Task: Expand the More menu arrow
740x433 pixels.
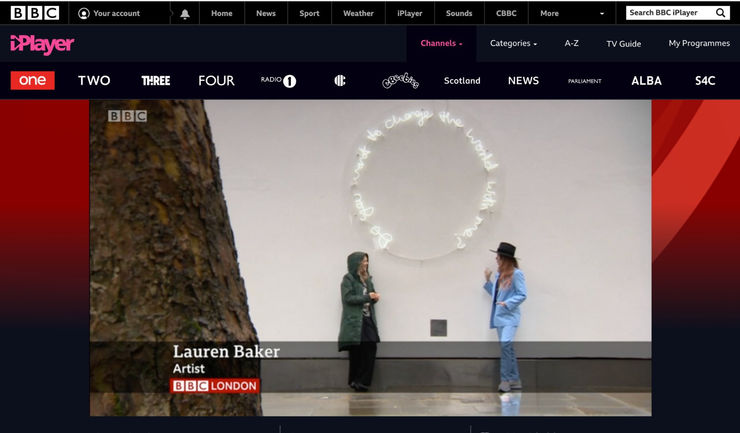Action: point(602,14)
